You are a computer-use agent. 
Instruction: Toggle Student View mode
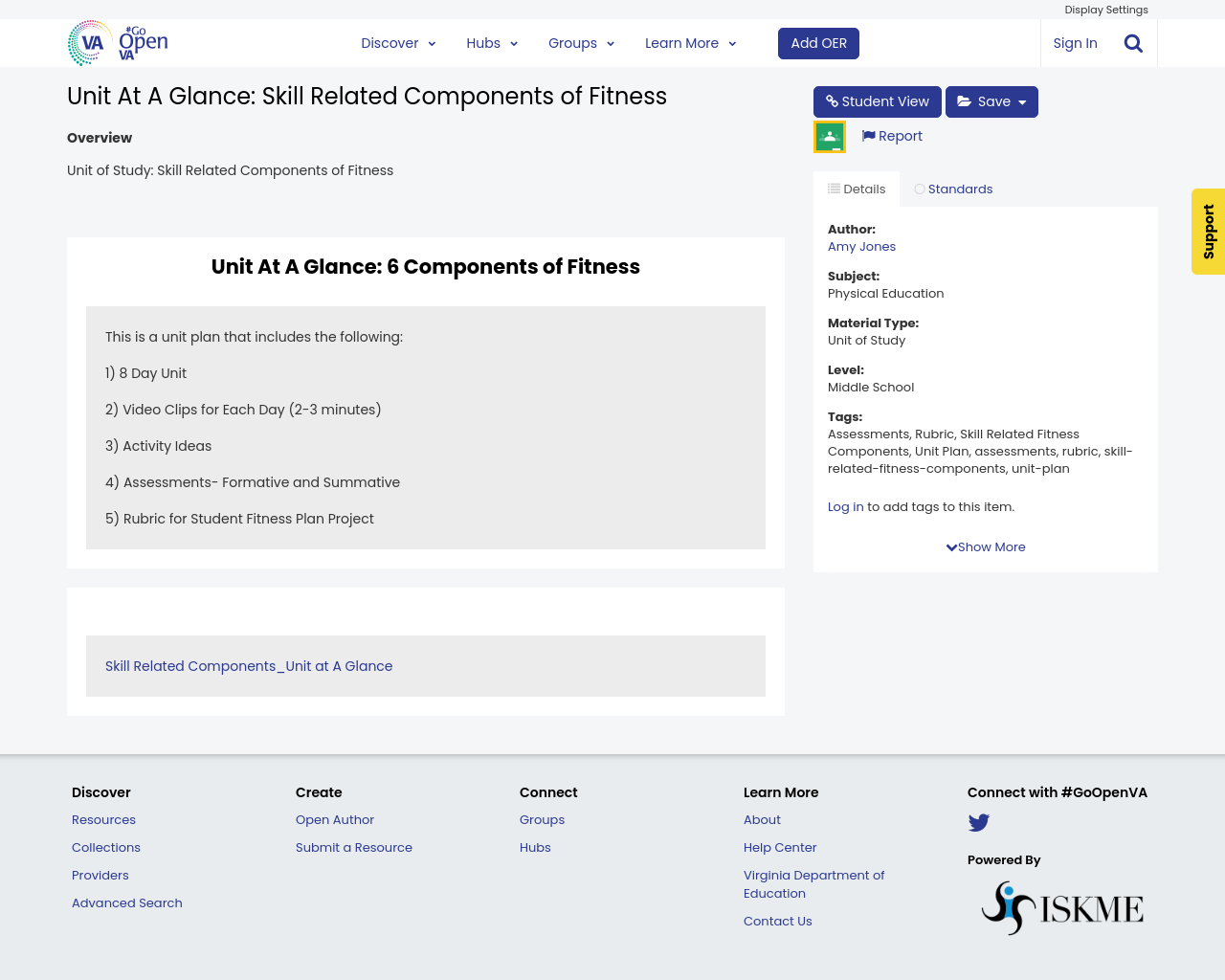pyautogui.click(x=877, y=100)
